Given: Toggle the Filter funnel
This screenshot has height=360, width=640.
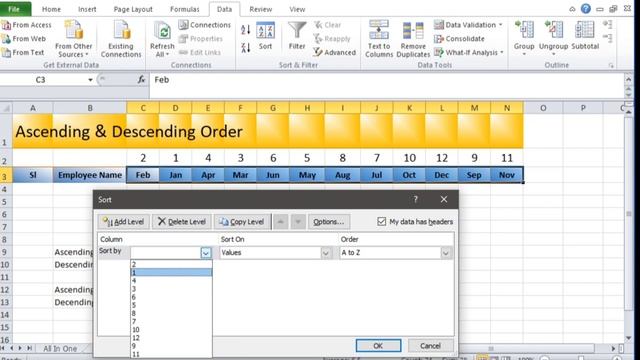Looking at the screenshot, I should click(x=297, y=36).
